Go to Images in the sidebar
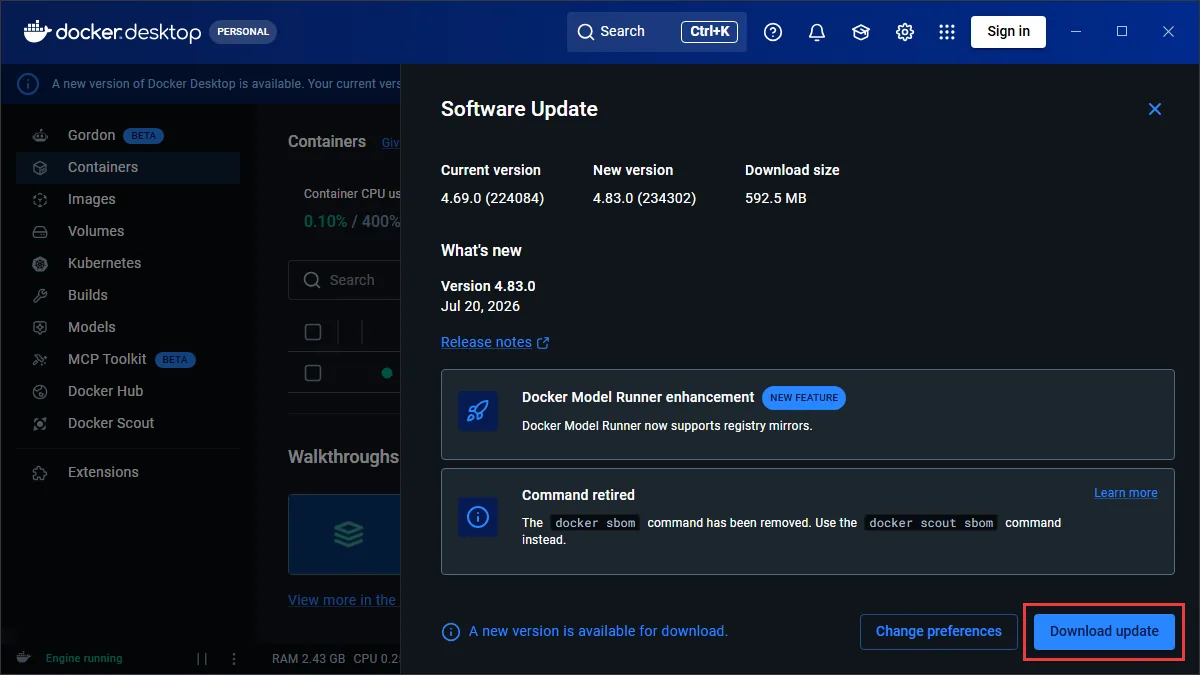 128,199
